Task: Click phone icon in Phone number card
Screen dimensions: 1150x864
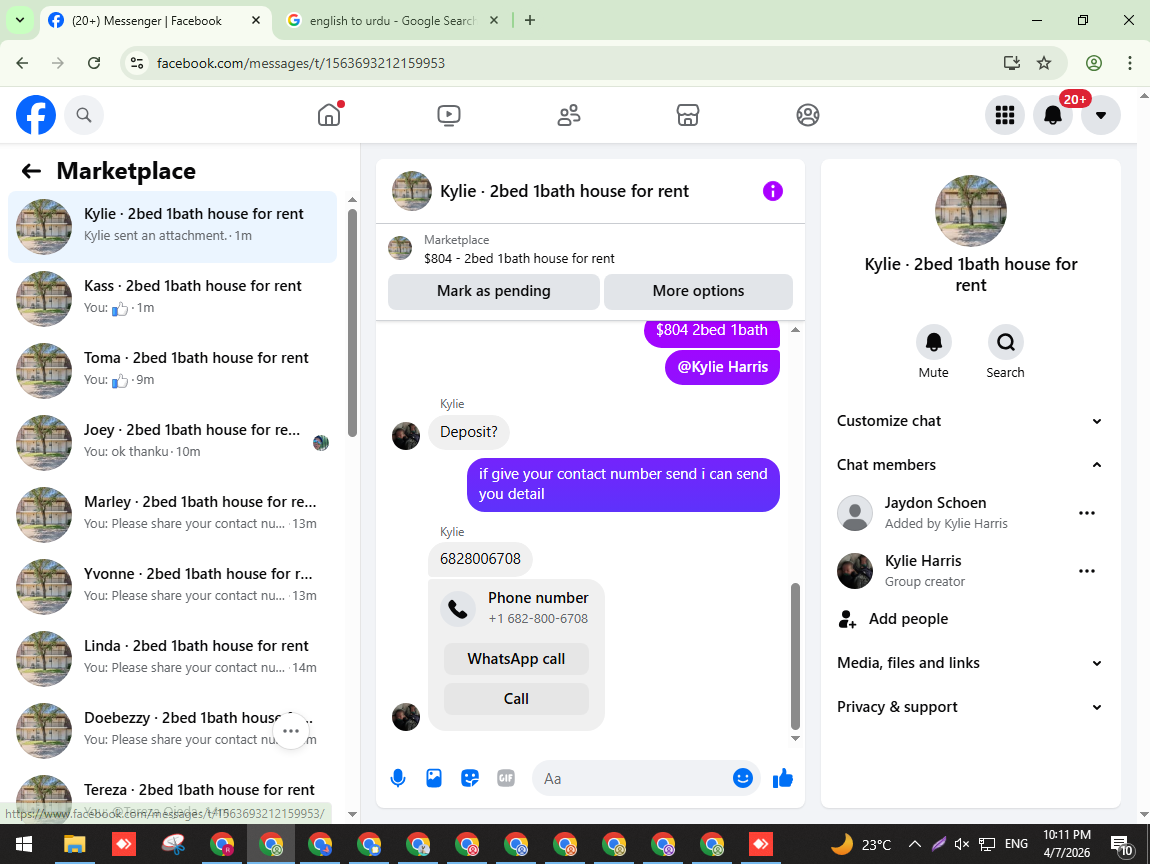Action: pos(458,609)
